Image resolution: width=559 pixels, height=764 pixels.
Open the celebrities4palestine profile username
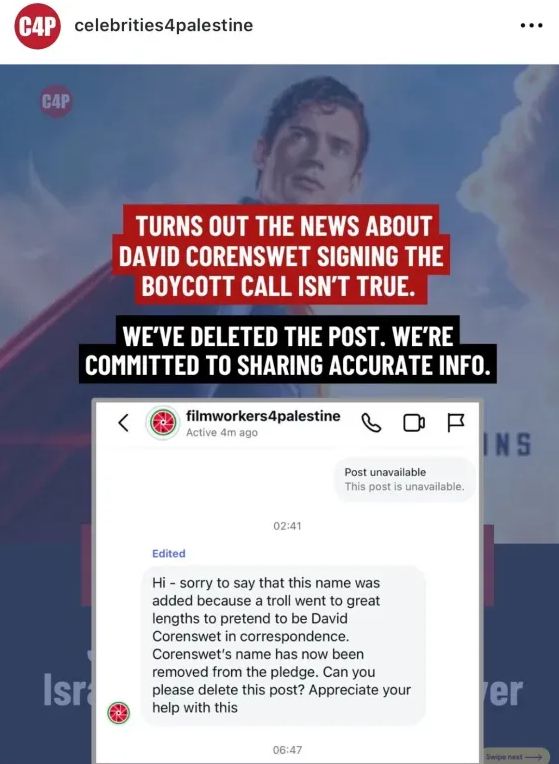pos(164,25)
